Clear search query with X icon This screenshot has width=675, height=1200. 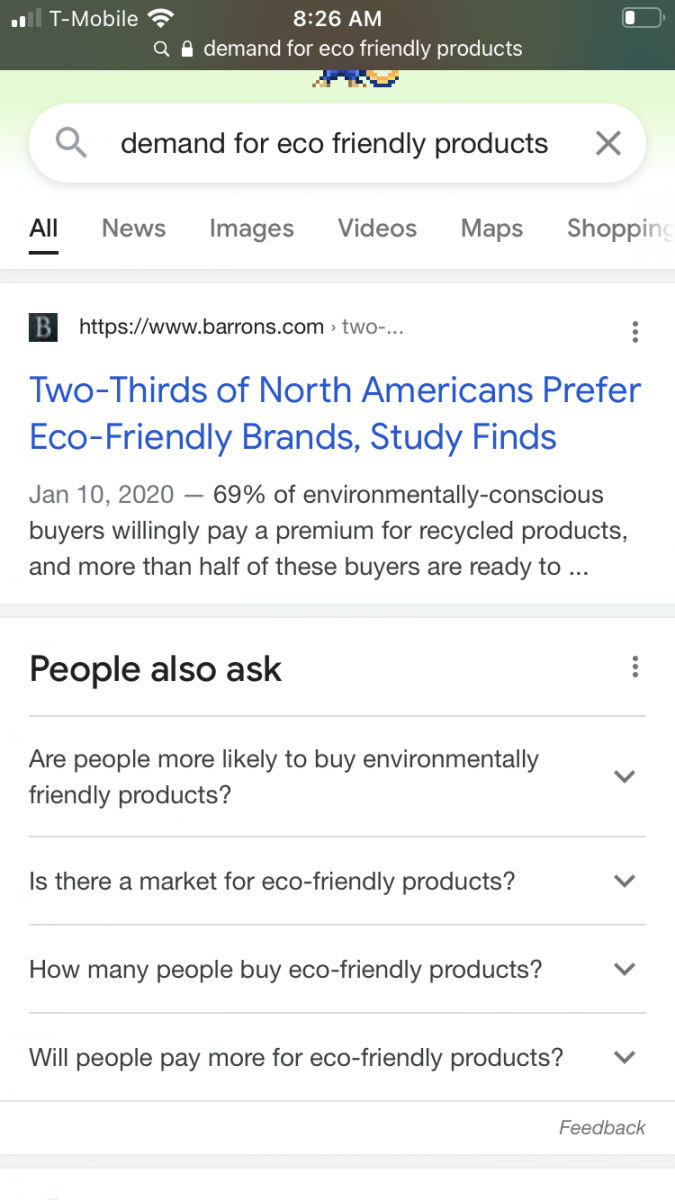point(608,144)
